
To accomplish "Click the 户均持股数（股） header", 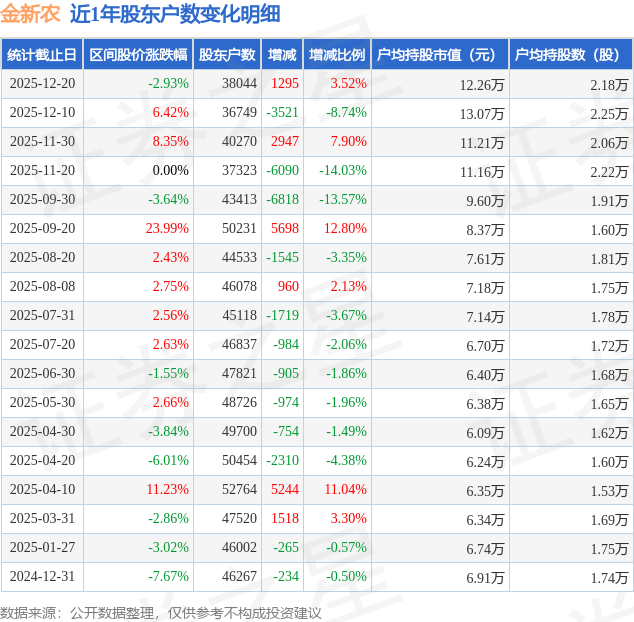I will click(571, 55).
